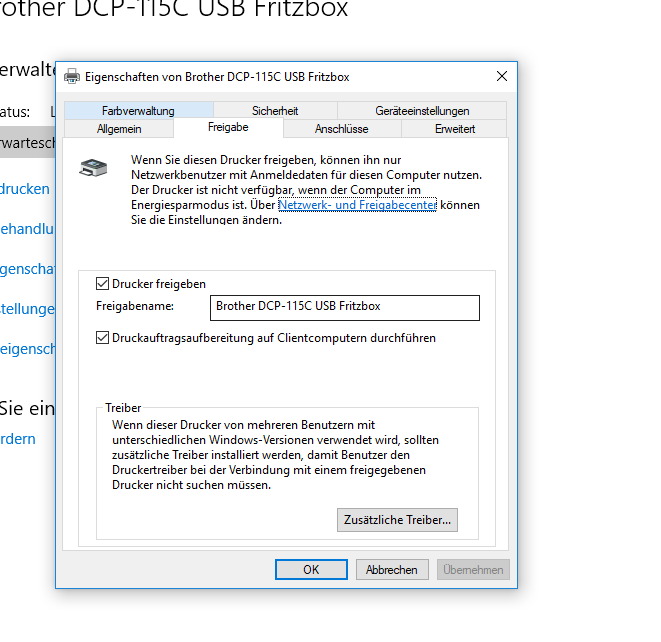Click the Treiber group box heading

(x=123, y=408)
